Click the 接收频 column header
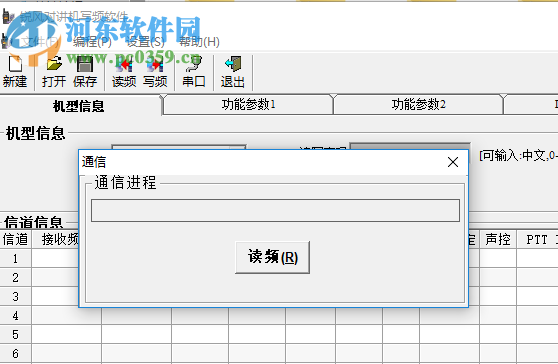558x364 pixels. pyautogui.click(x=56, y=239)
